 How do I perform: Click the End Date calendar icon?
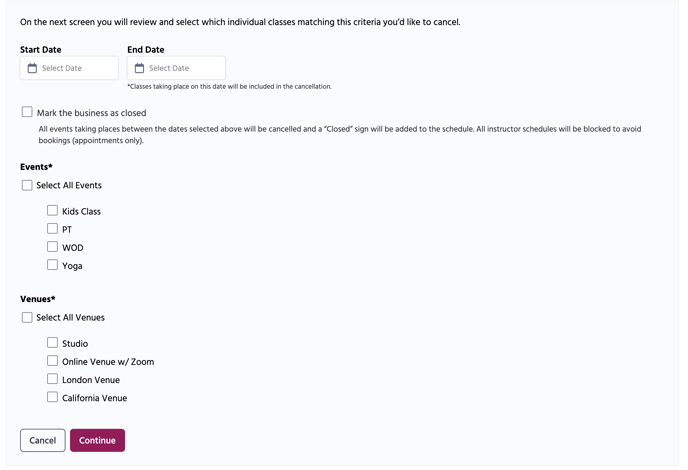click(139, 68)
